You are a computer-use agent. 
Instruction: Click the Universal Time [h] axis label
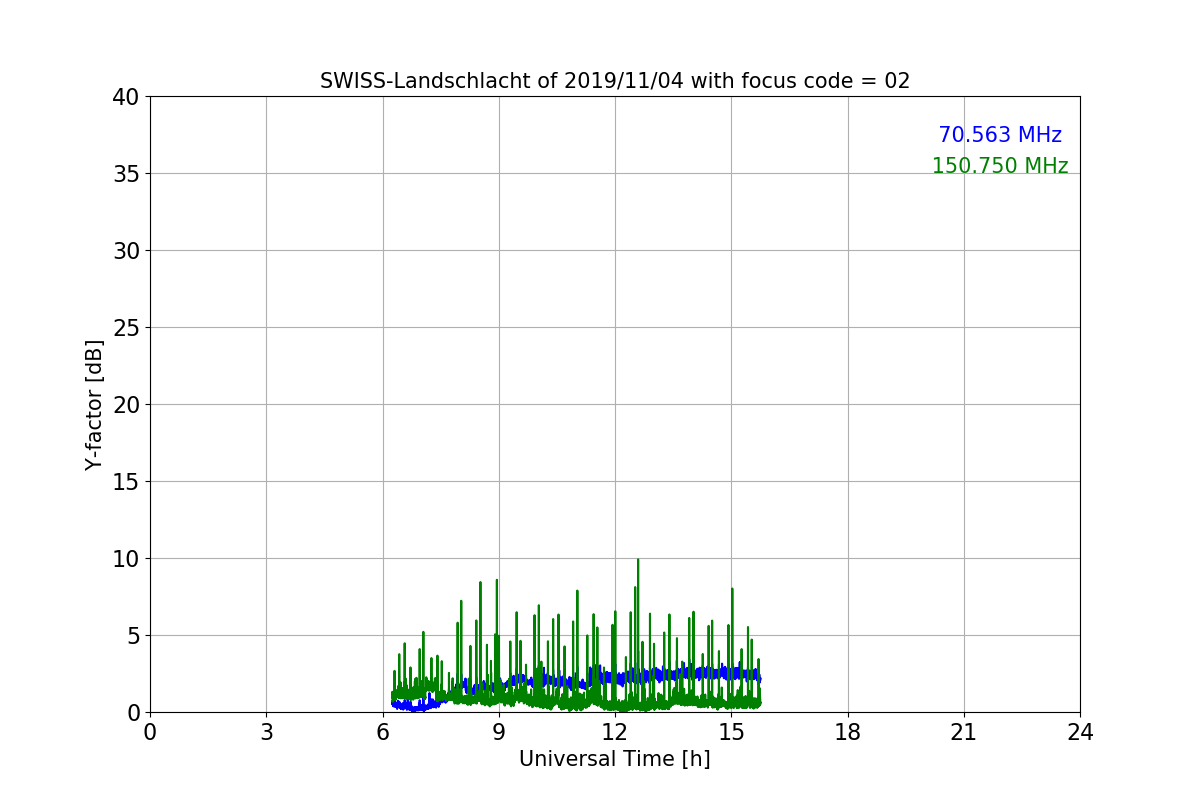click(x=615, y=759)
